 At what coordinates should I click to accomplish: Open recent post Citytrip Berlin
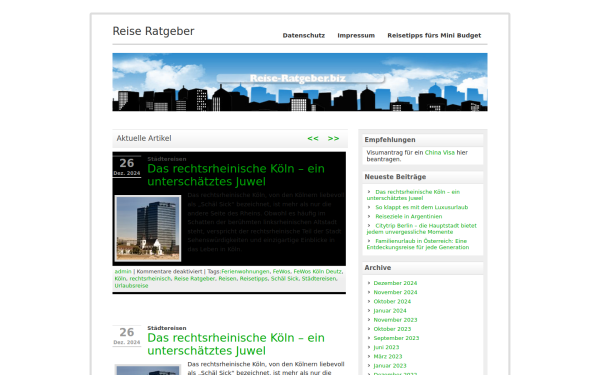(421, 228)
